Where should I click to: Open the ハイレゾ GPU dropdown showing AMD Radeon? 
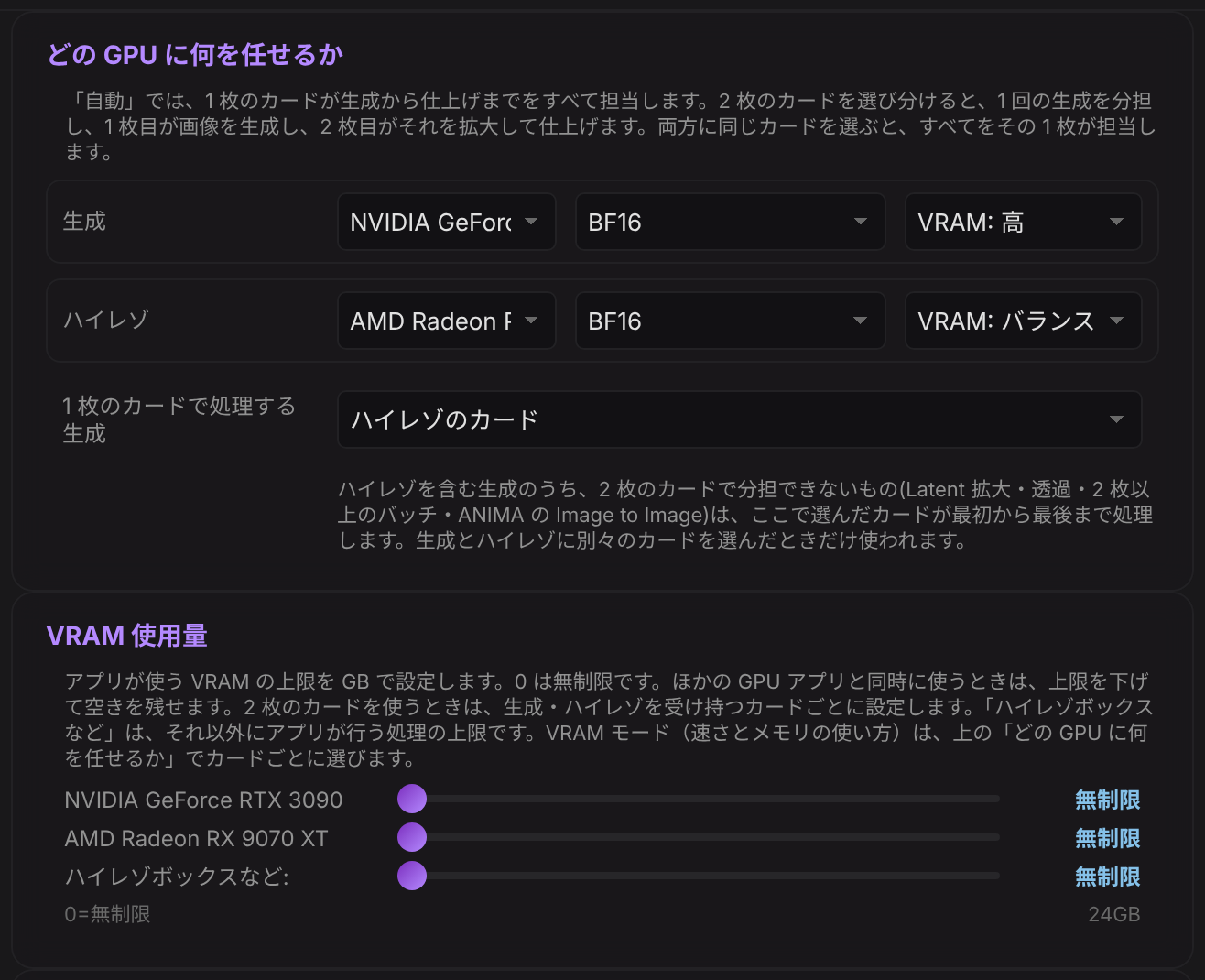447,321
